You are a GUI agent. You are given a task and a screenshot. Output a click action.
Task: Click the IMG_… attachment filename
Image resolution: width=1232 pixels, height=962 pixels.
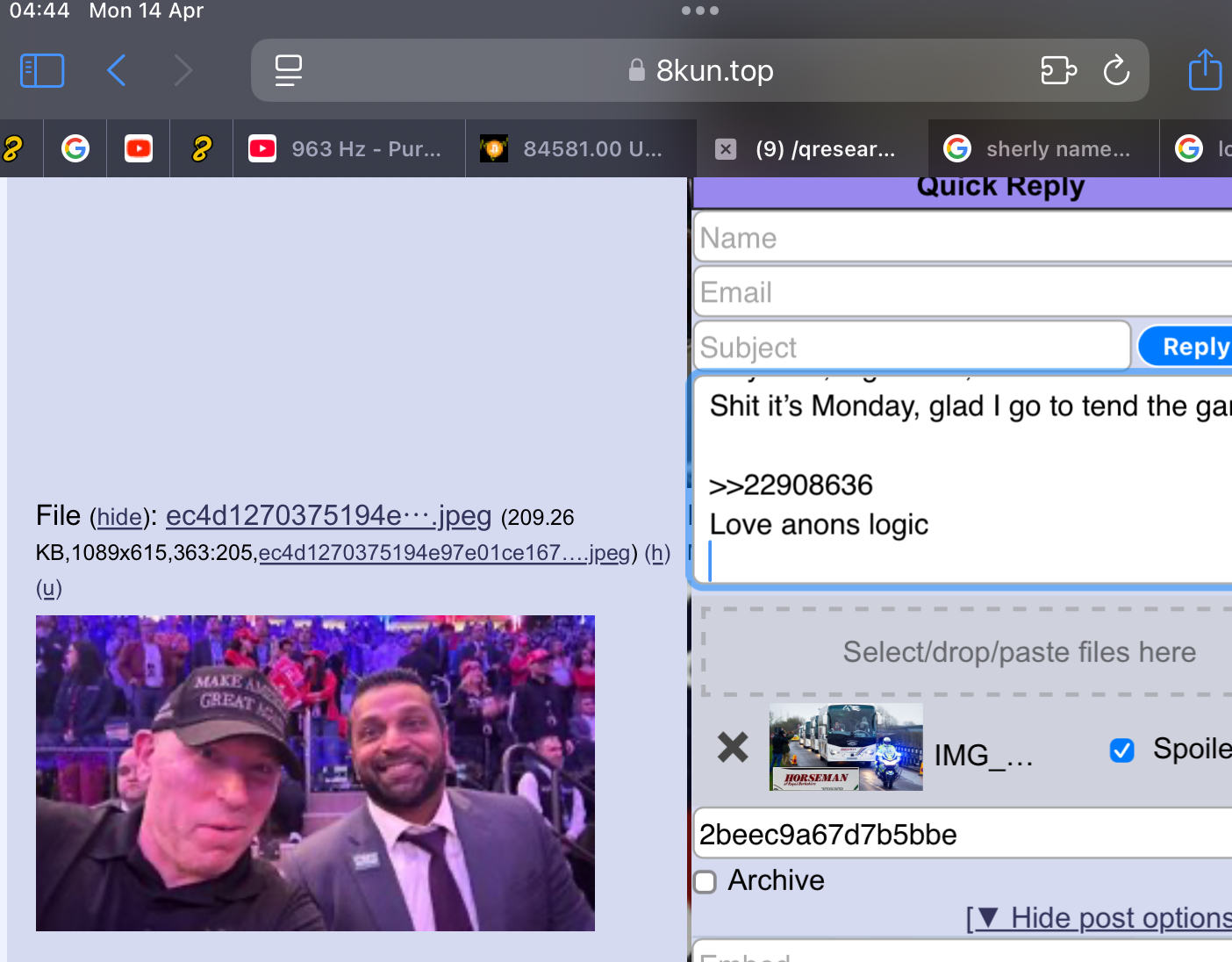(x=984, y=755)
